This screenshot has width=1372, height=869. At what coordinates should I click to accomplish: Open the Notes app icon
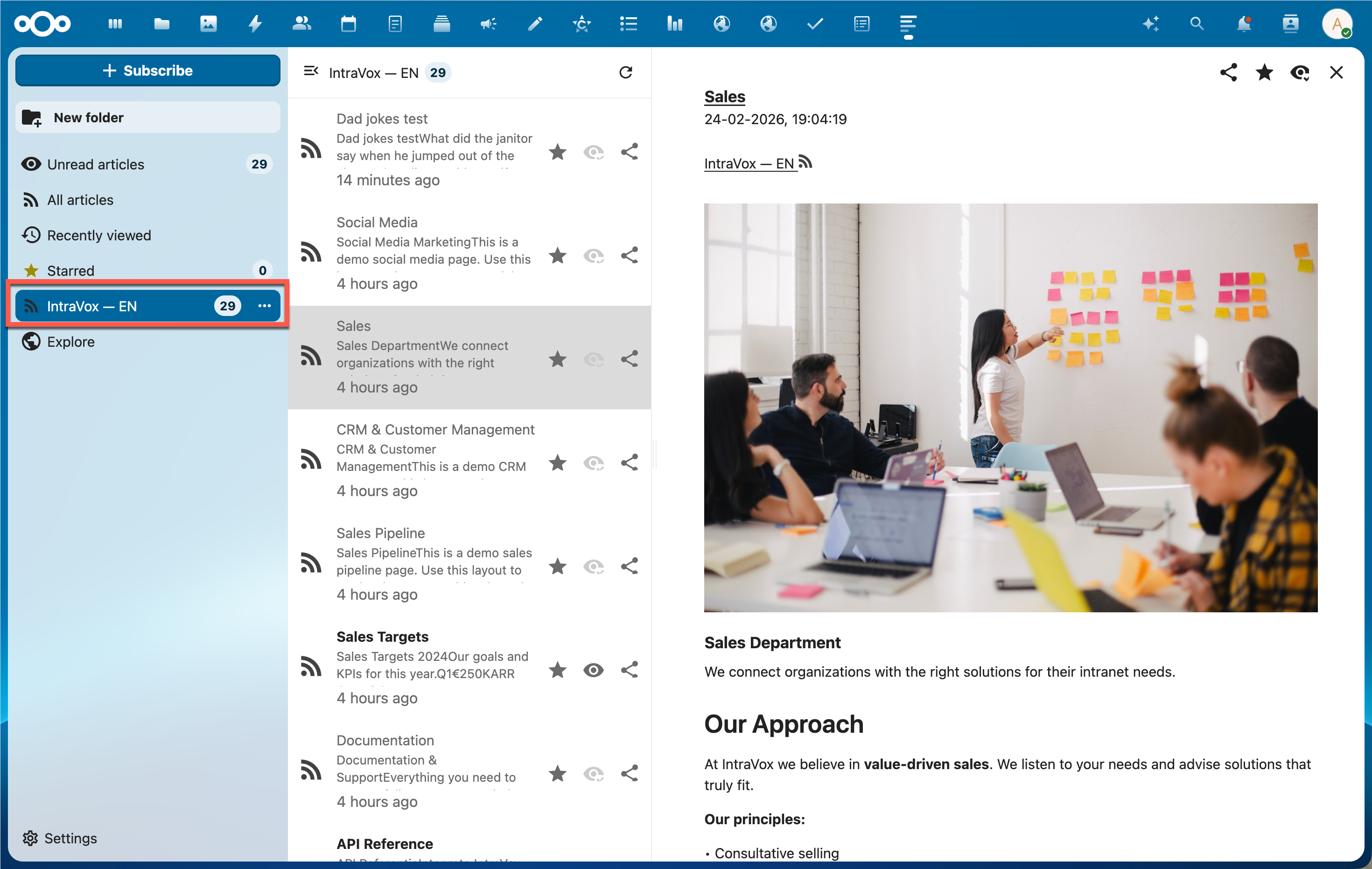(x=395, y=24)
